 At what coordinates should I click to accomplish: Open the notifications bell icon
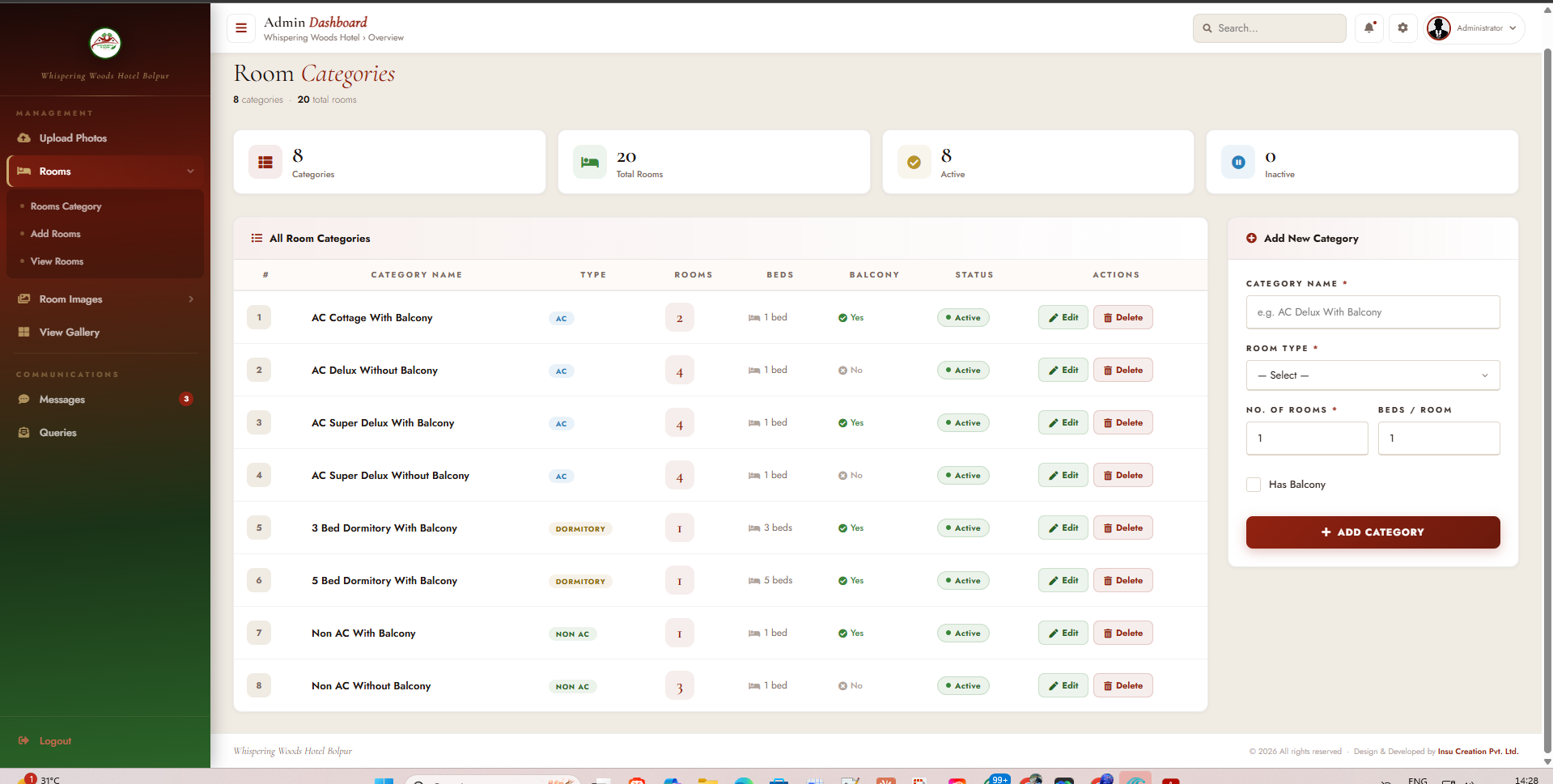1368,28
